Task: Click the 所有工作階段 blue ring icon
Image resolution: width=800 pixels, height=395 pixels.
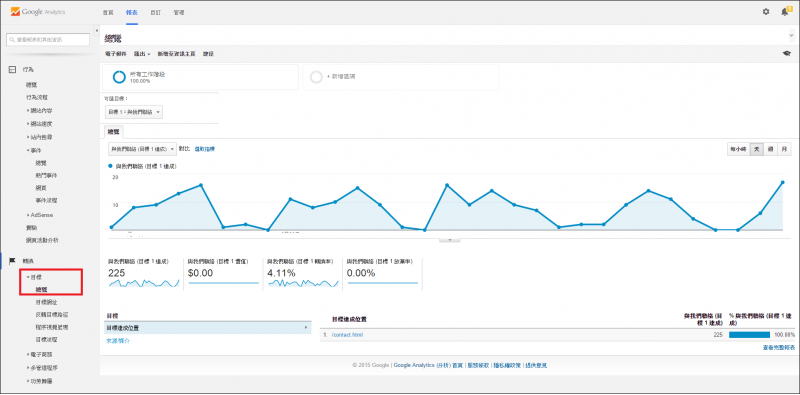Action: click(119, 77)
